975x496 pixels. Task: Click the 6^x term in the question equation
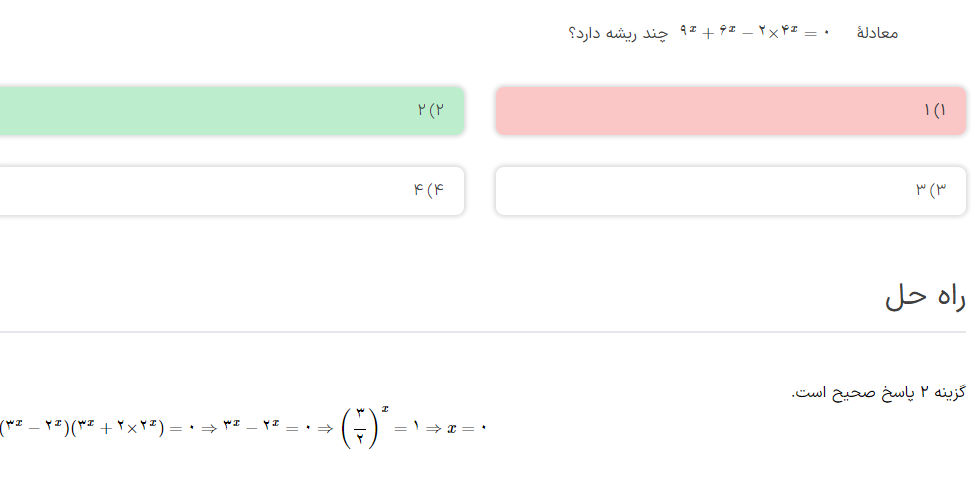coord(725,31)
